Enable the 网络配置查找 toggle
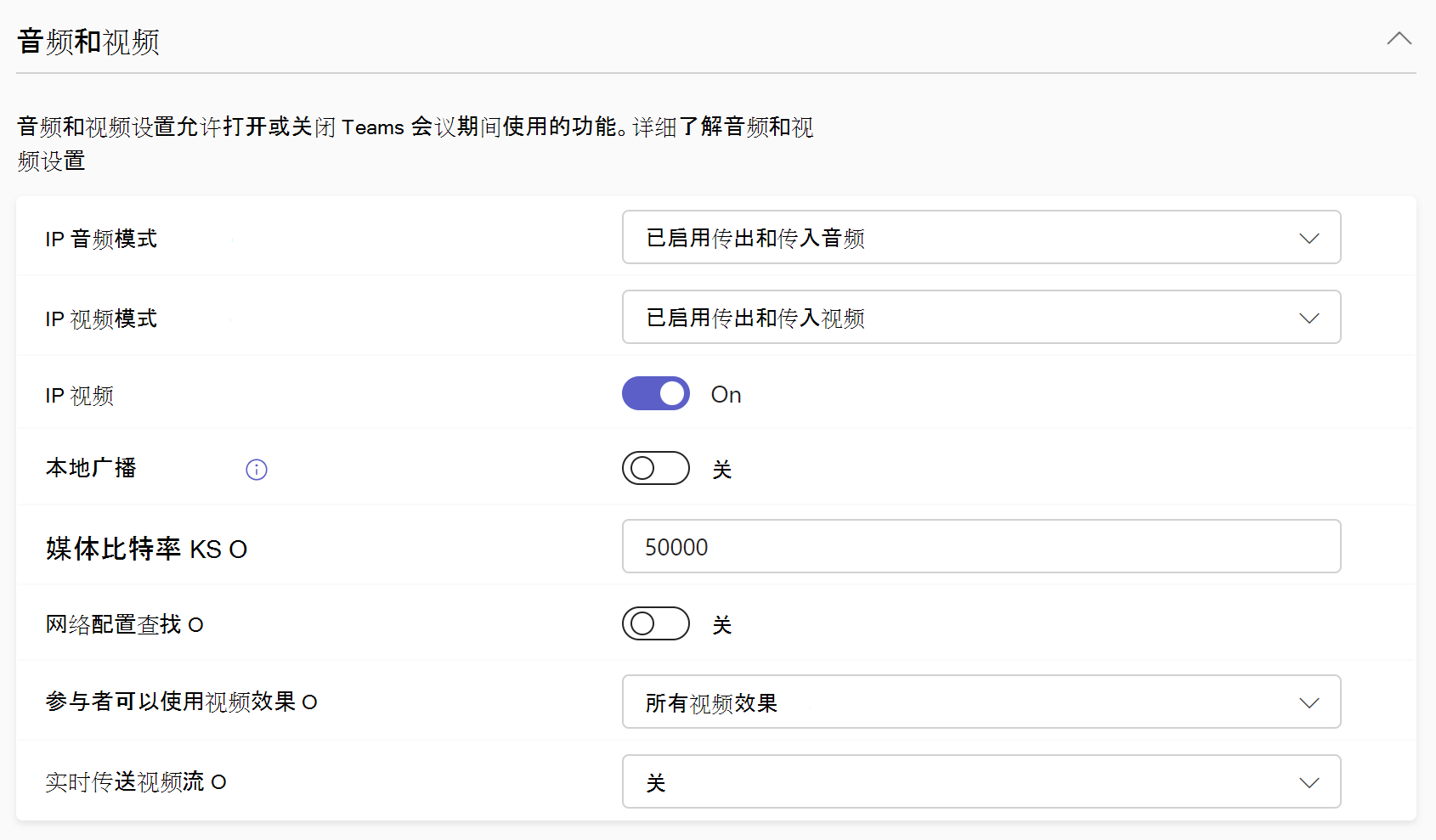The width and height of the screenshot is (1436, 840). click(656, 623)
